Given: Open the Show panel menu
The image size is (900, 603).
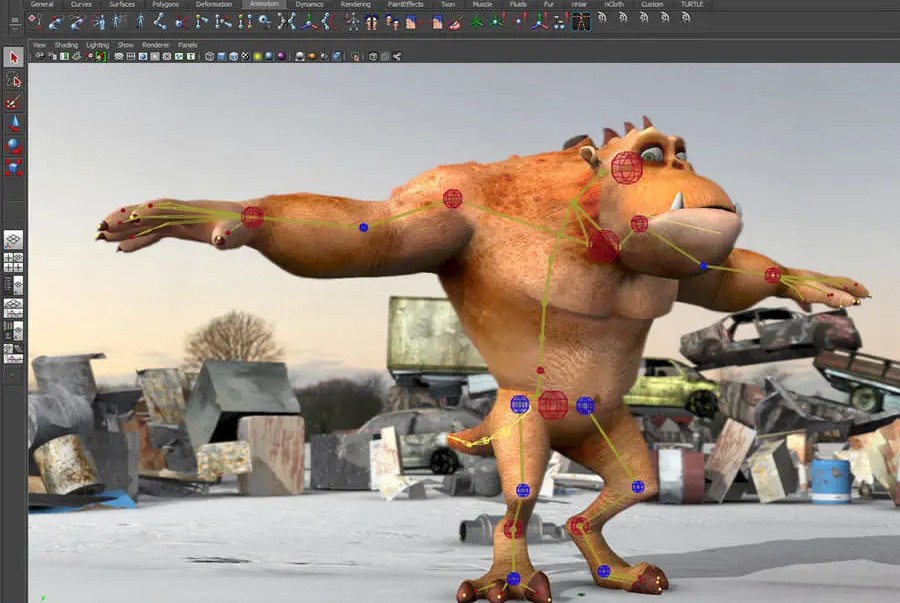Looking at the screenshot, I should coord(125,45).
